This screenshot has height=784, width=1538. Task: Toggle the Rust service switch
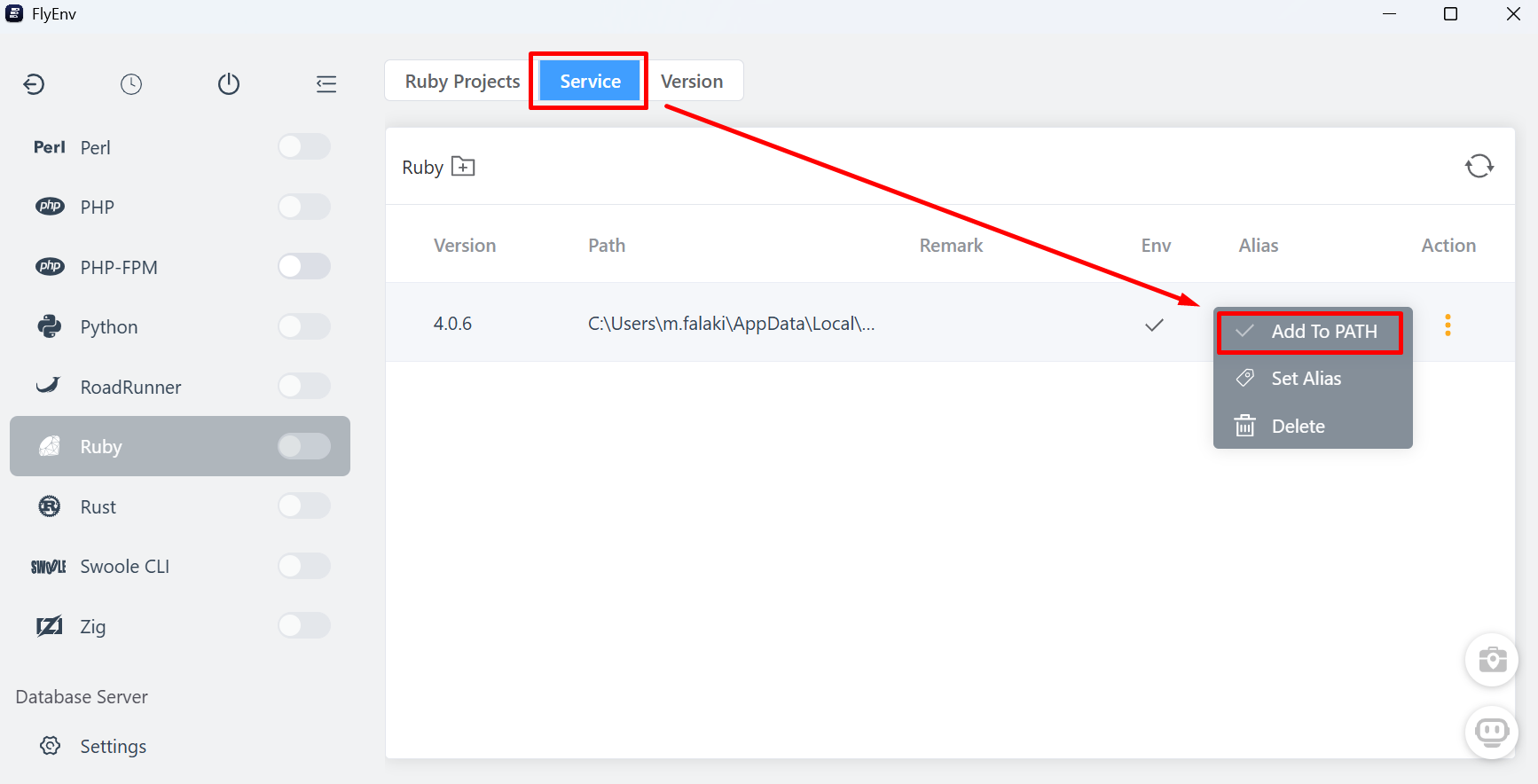pyautogui.click(x=304, y=506)
